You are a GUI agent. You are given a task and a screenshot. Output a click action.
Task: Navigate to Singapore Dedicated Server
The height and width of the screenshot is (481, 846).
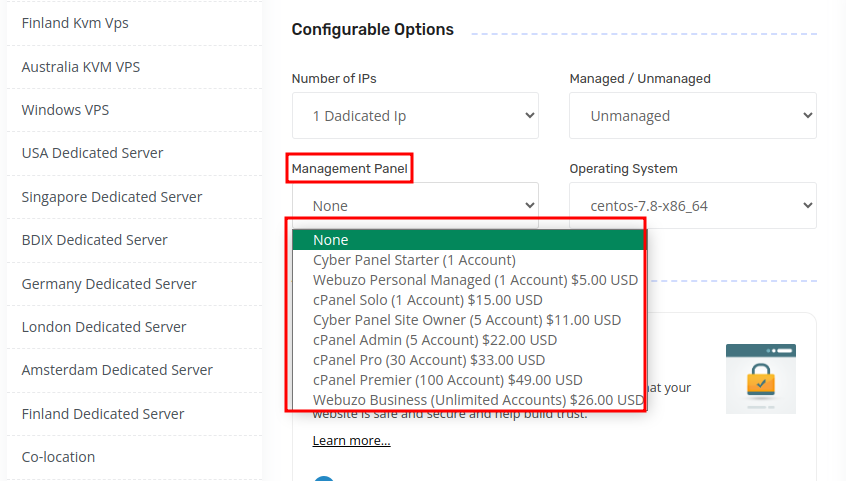[111, 197]
